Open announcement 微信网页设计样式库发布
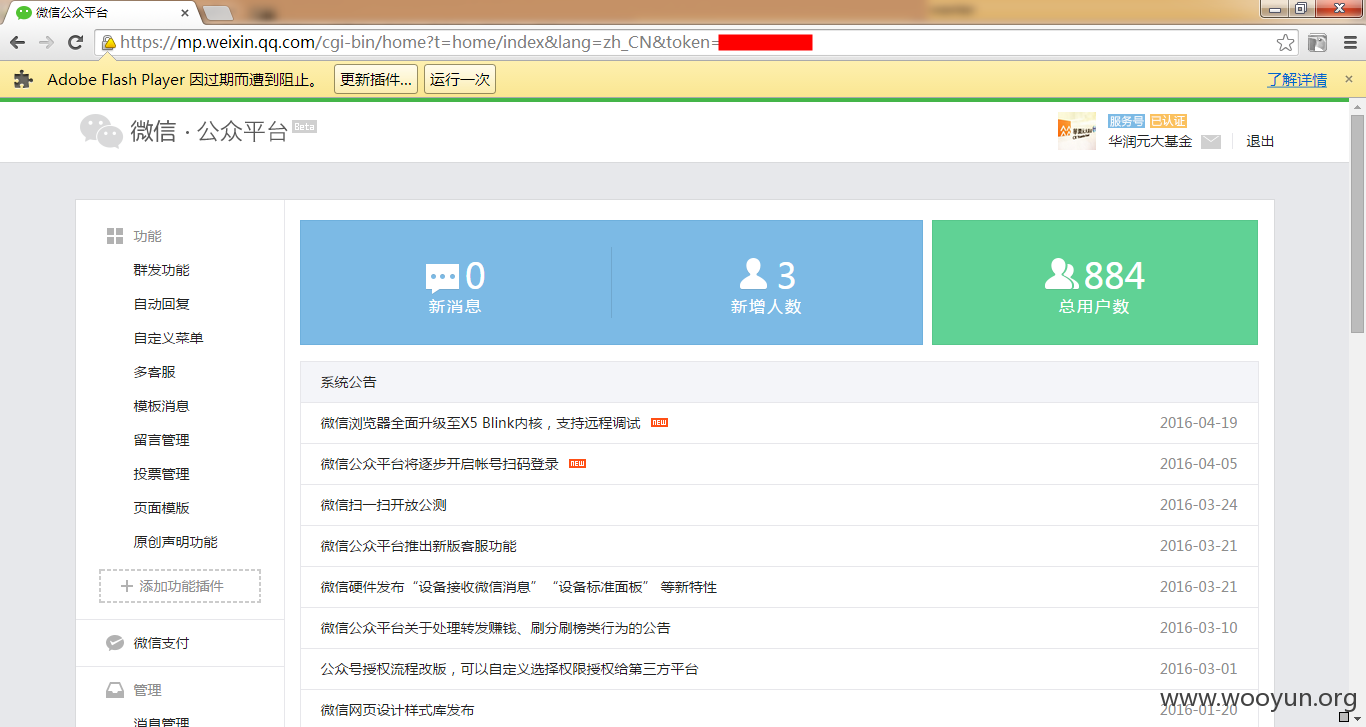 click(x=398, y=710)
